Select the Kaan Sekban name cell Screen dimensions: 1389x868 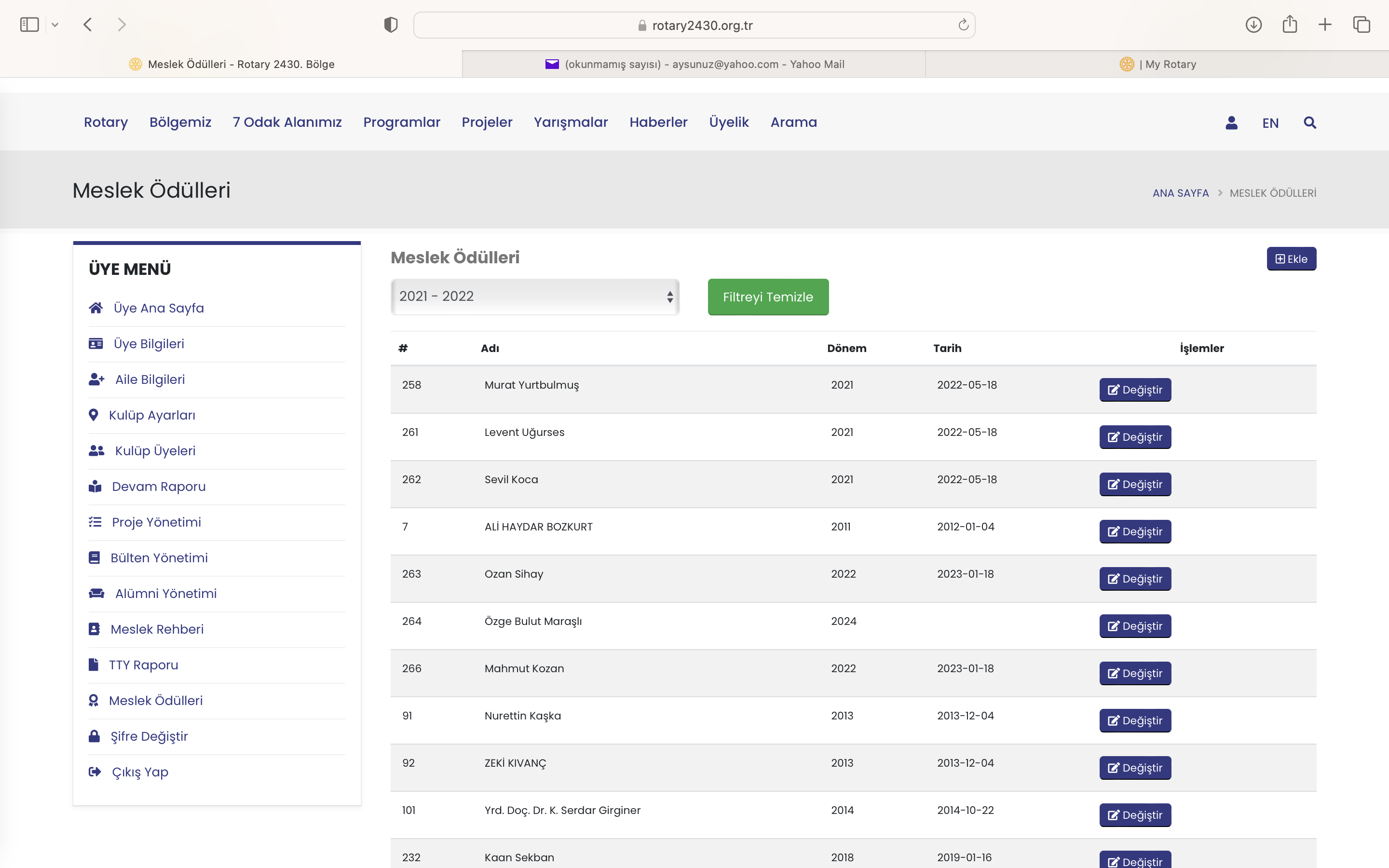tap(519, 857)
